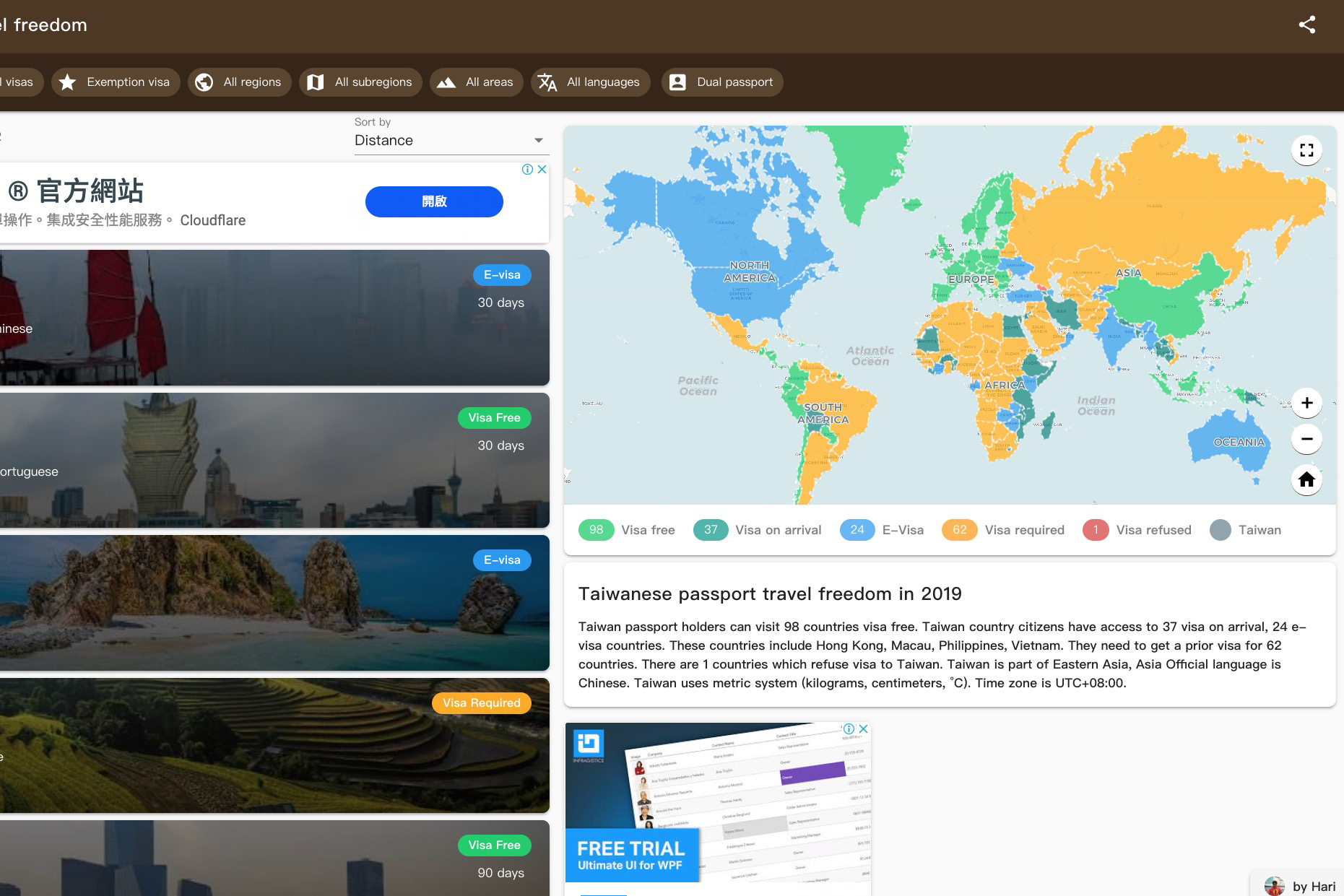Image resolution: width=1344 pixels, height=896 pixels.
Task: Zoom in on the world map
Action: [1306, 403]
